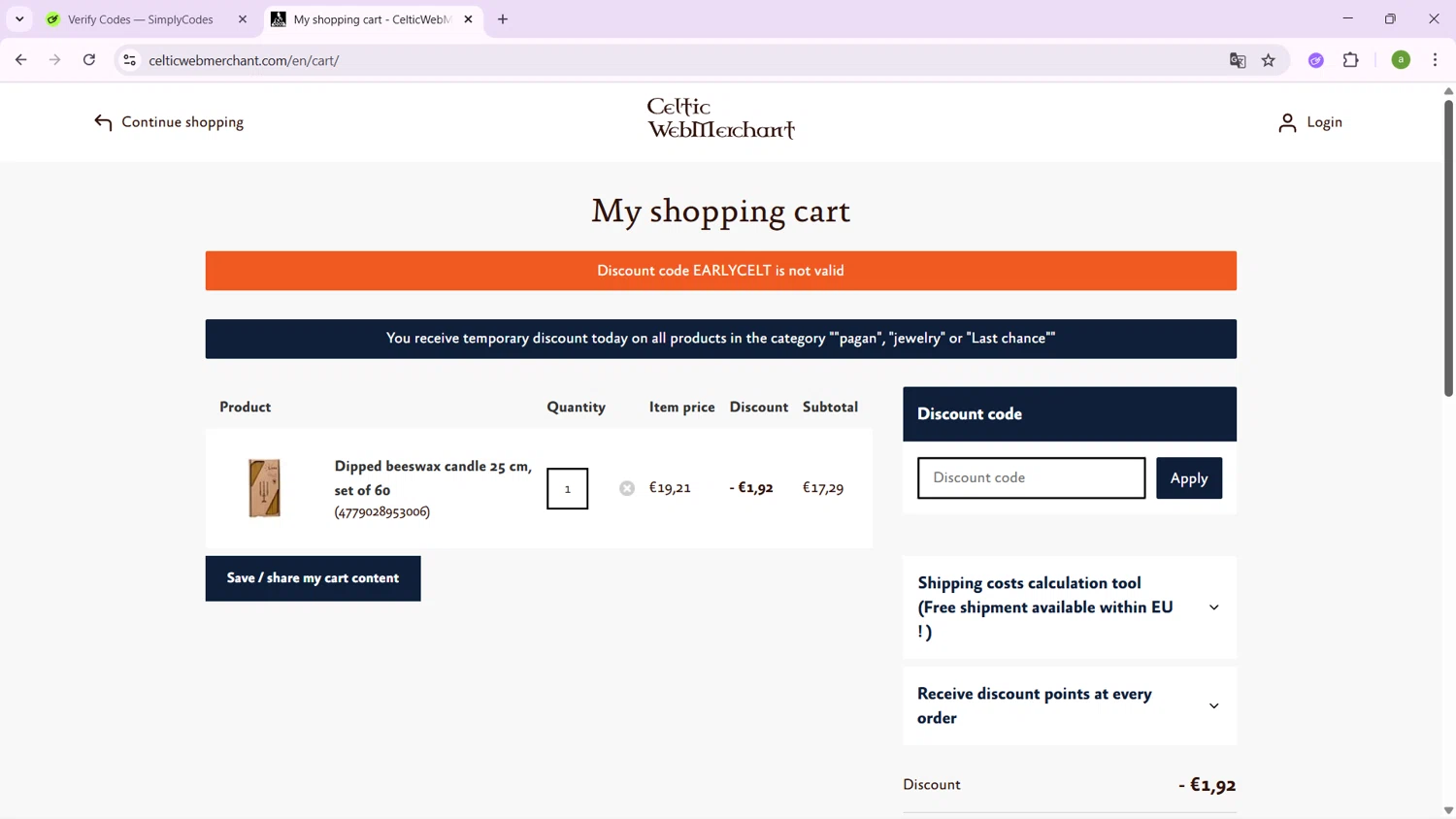1456x819 pixels.
Task: Click the browser back arrow
Action: click(20, 60)
